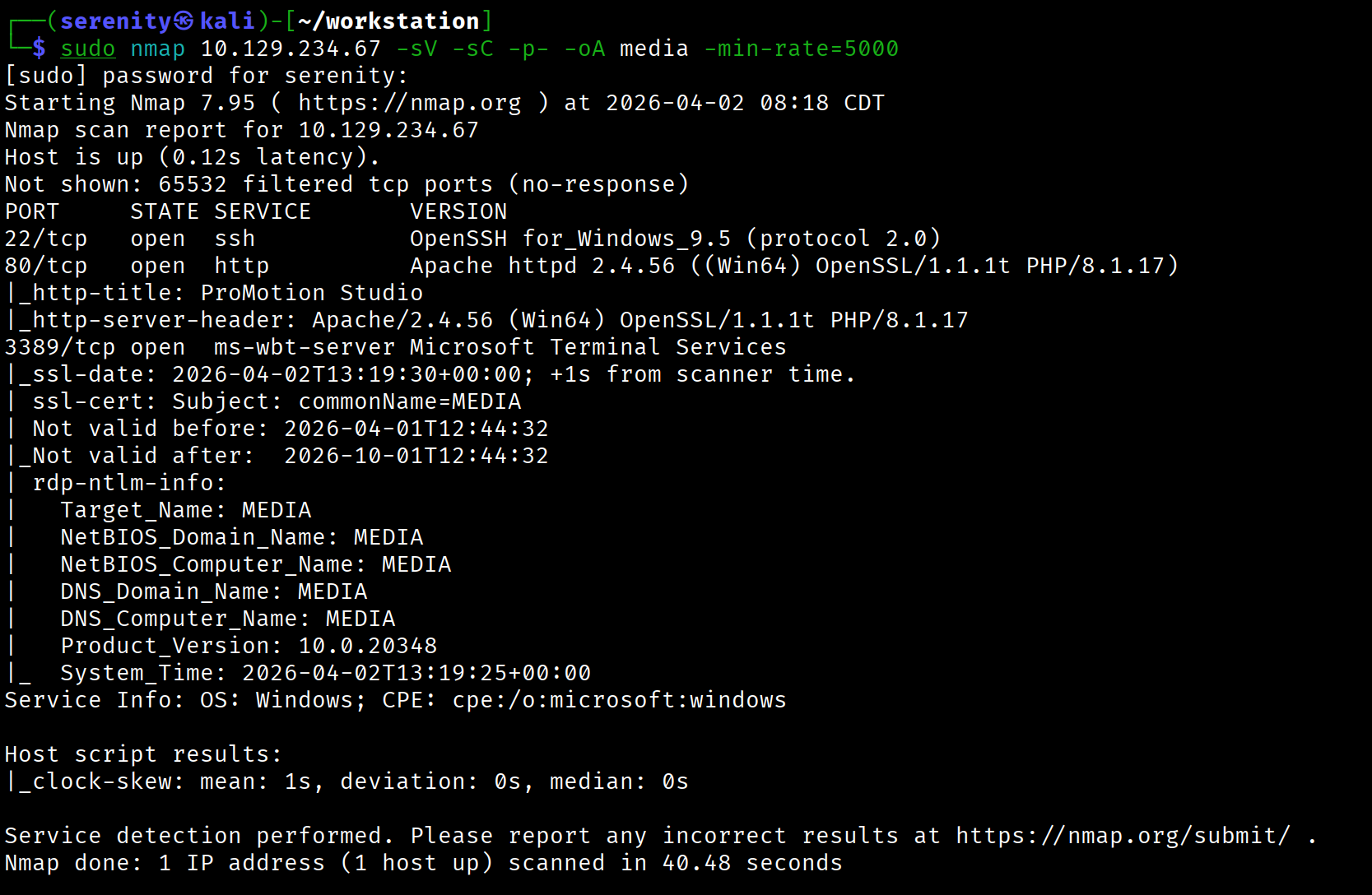Click the 80/tcp port entry

click(x=46, y=266)
